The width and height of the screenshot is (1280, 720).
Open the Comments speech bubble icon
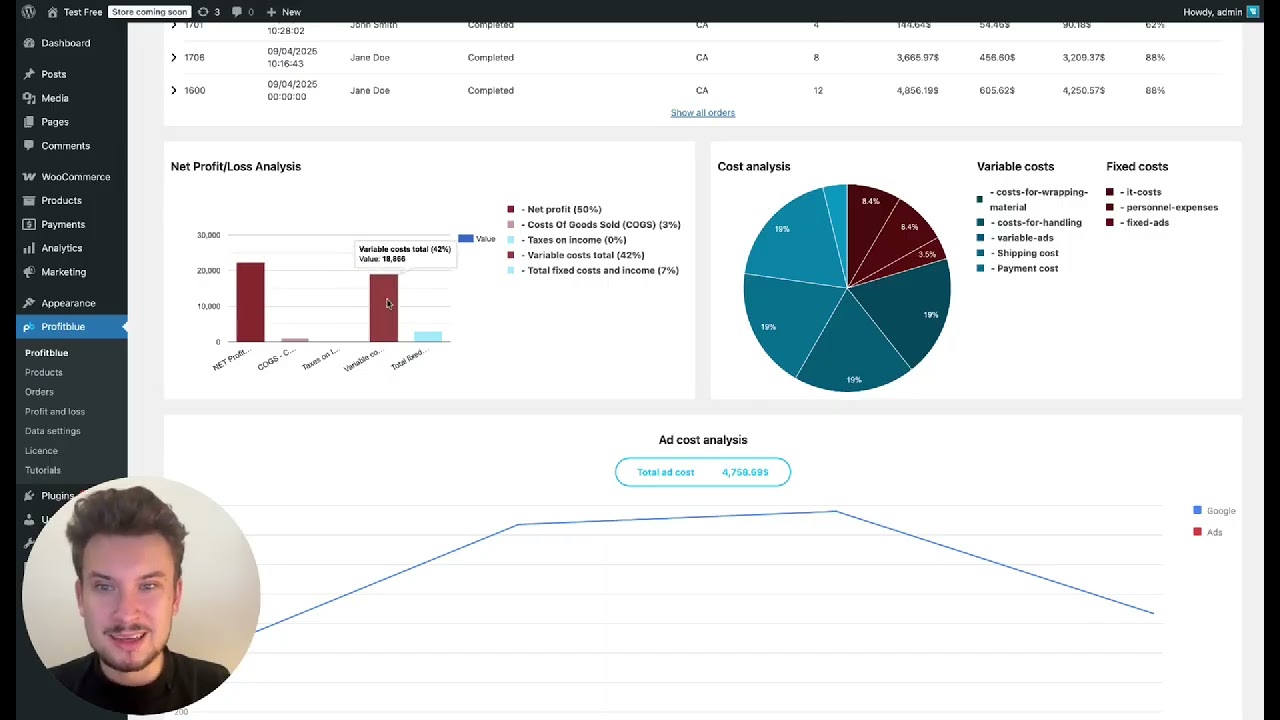(x=31, y=146)
